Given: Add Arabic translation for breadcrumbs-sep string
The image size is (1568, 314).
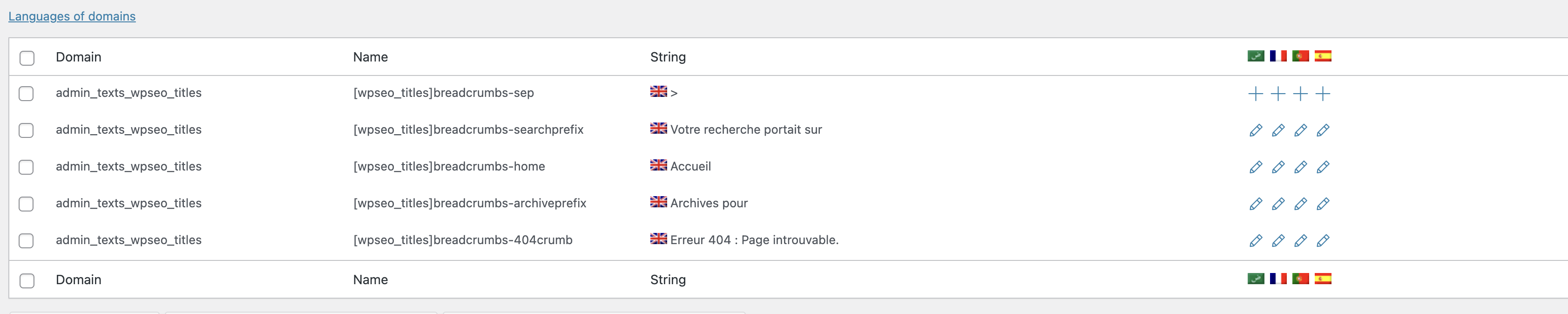Looking at the screenshot, I should pyautogui.click(x=1255, y=94).
